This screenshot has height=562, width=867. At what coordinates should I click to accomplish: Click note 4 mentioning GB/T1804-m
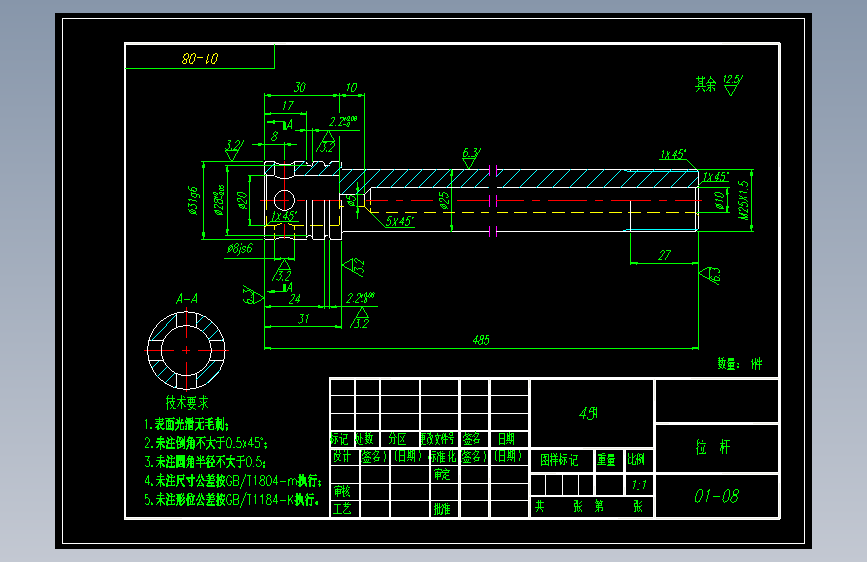(x=232, y=481)
